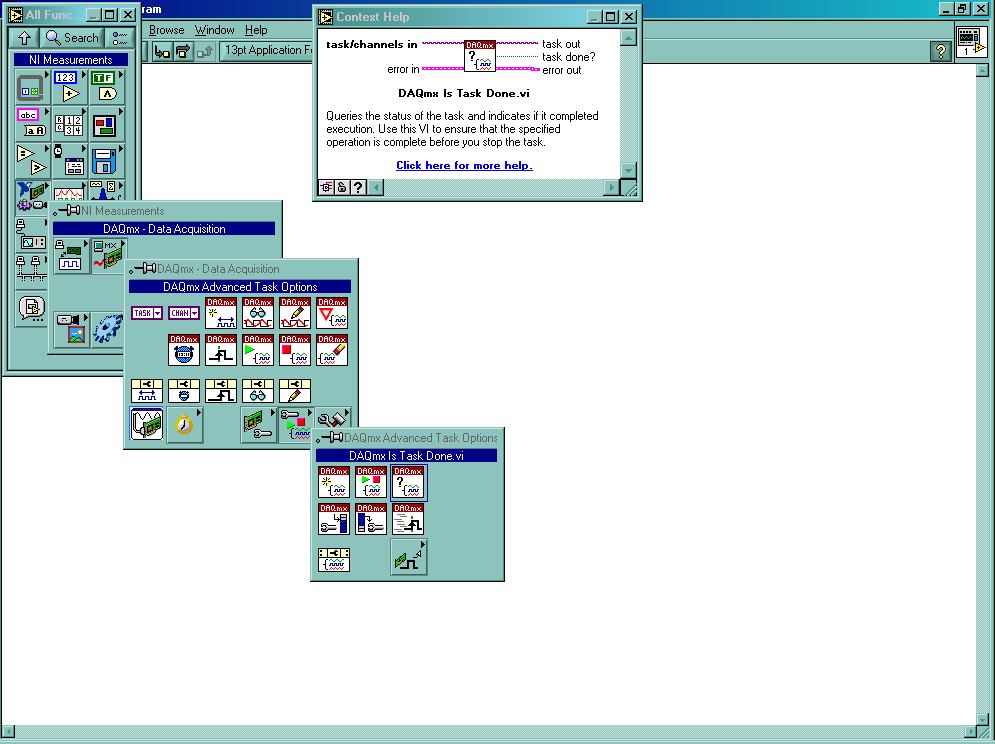The width and height of the screenshot is (995, 744).
Task: Click the DAQmx buffer-to-wrench configuration icon
Action: (371, 519)
